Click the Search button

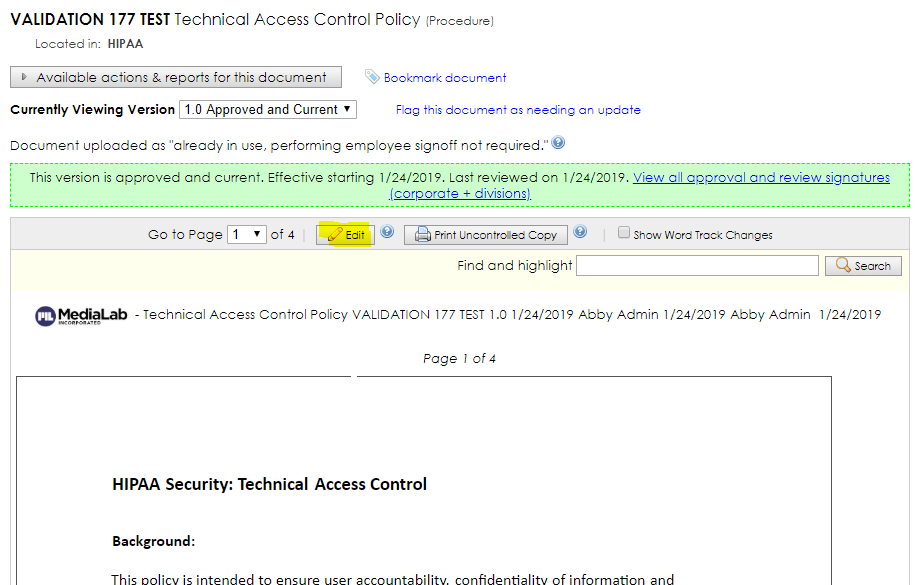863,266
